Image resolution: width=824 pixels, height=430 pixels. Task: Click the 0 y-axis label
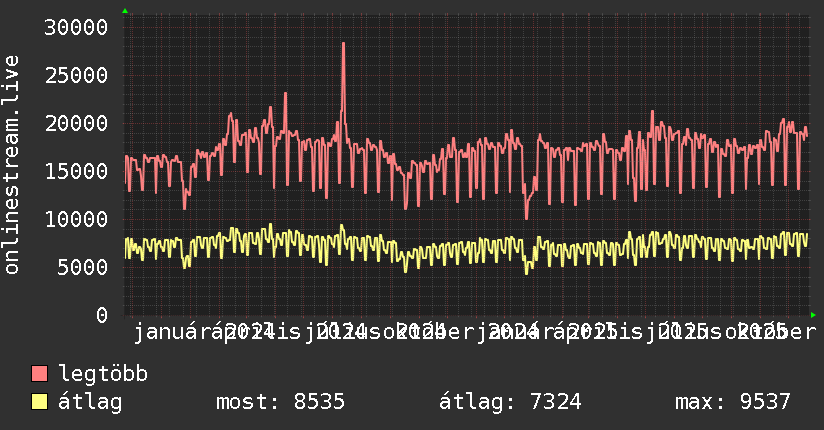coord(102,315)
